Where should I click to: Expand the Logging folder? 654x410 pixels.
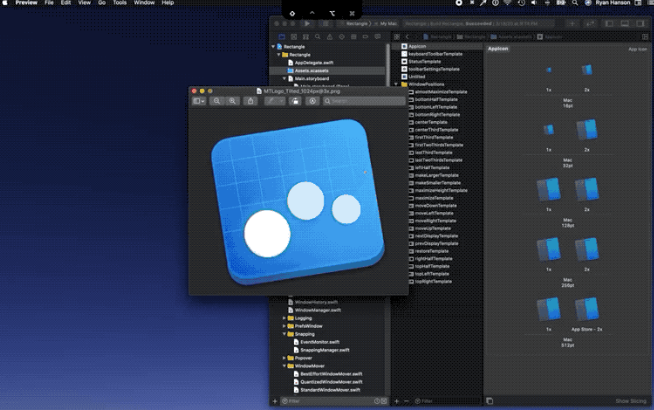point(284,318)
